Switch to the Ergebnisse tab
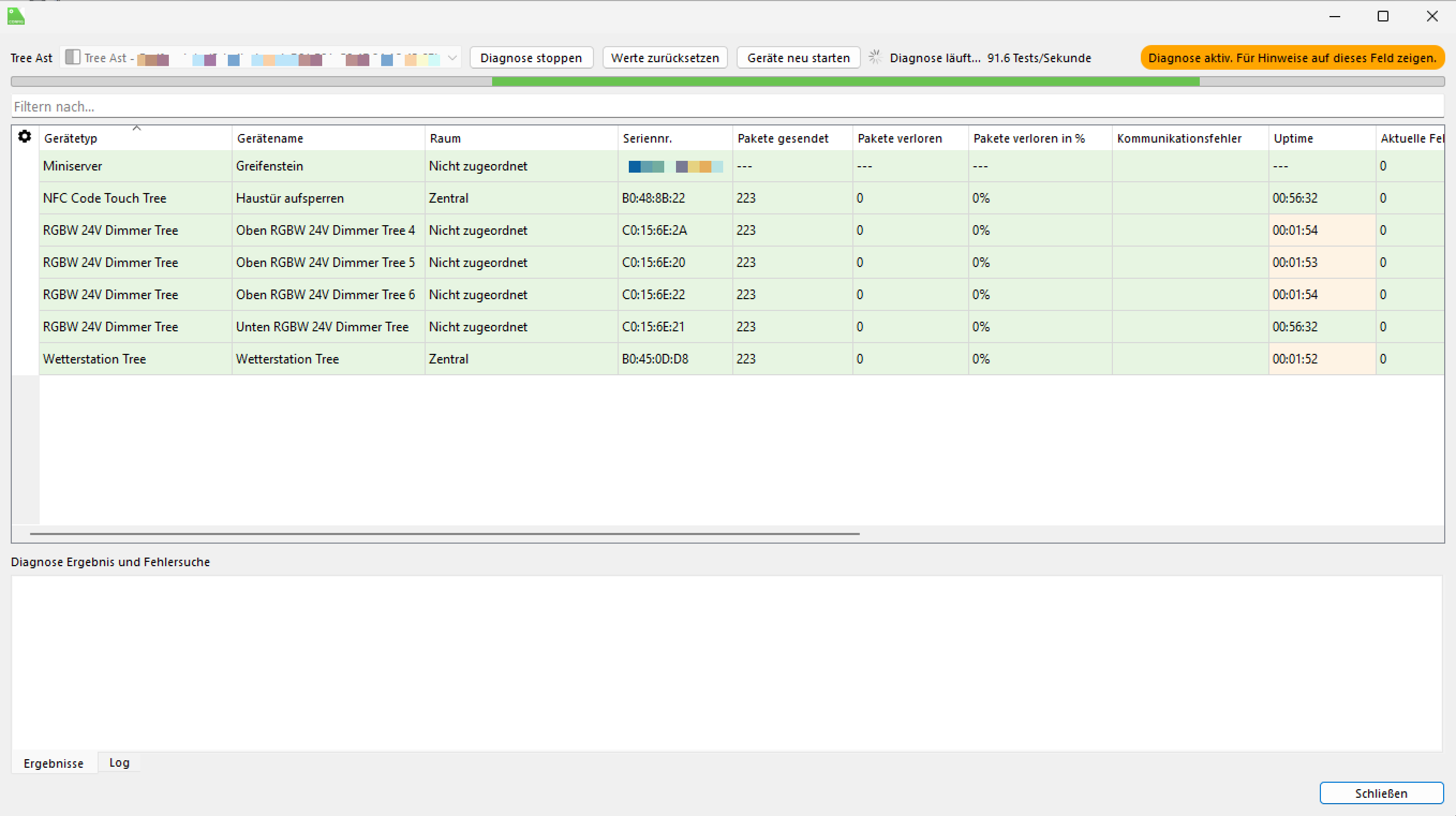This screenshot has width=1456, height=816. (x=54, y=763)
